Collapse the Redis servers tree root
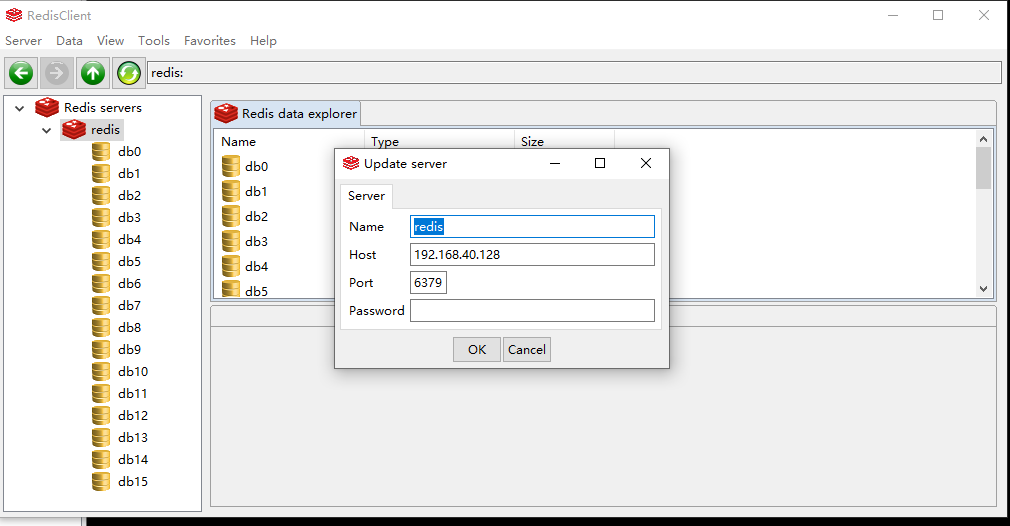The width and height of the screenshot is (1010, 526). click(x=19, y=108)
